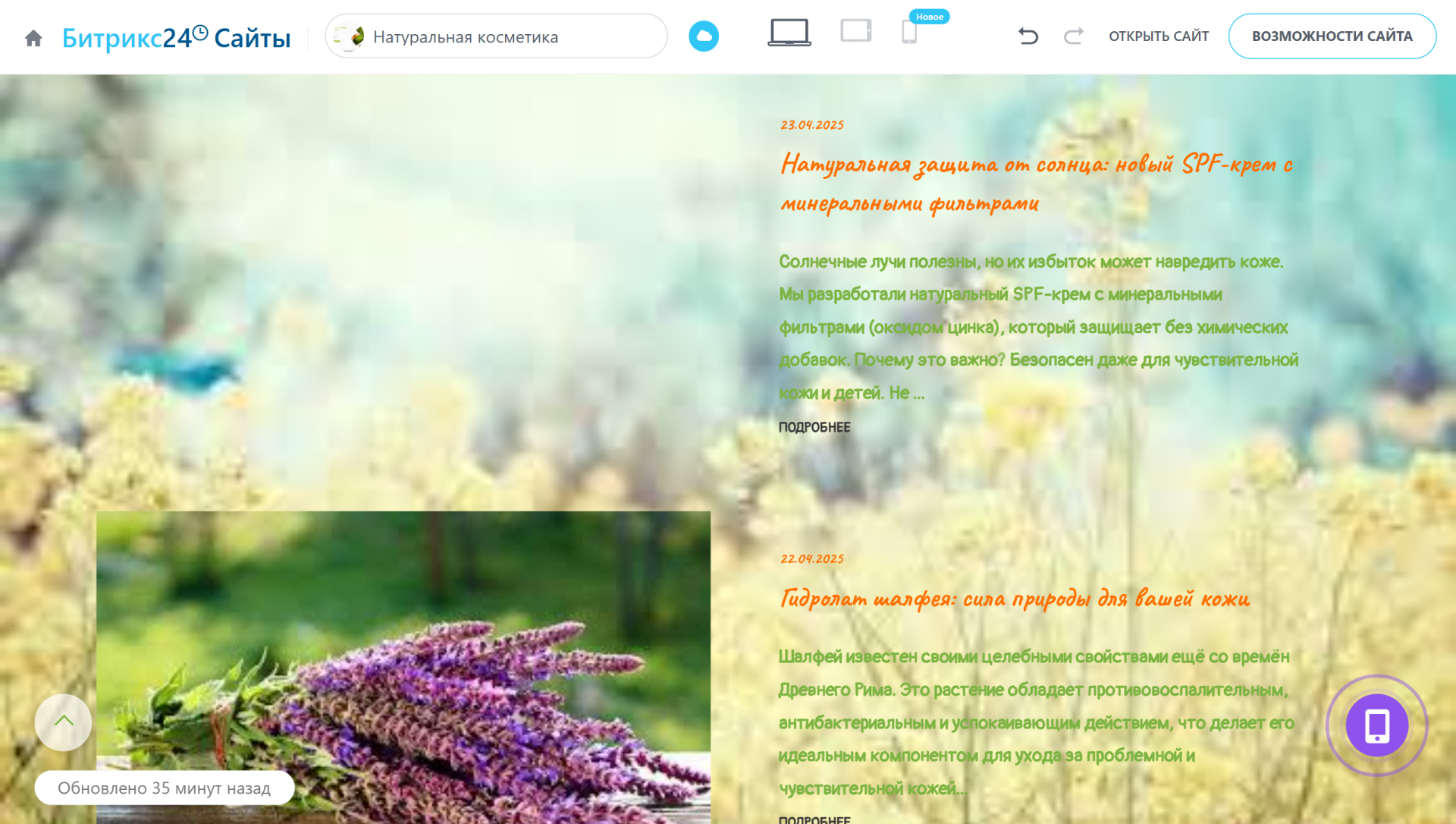Screen dimensions: 1456x824
Task: Click ПОДРОБНЕЕ under the шалфей article
Action: coord(814,819)
